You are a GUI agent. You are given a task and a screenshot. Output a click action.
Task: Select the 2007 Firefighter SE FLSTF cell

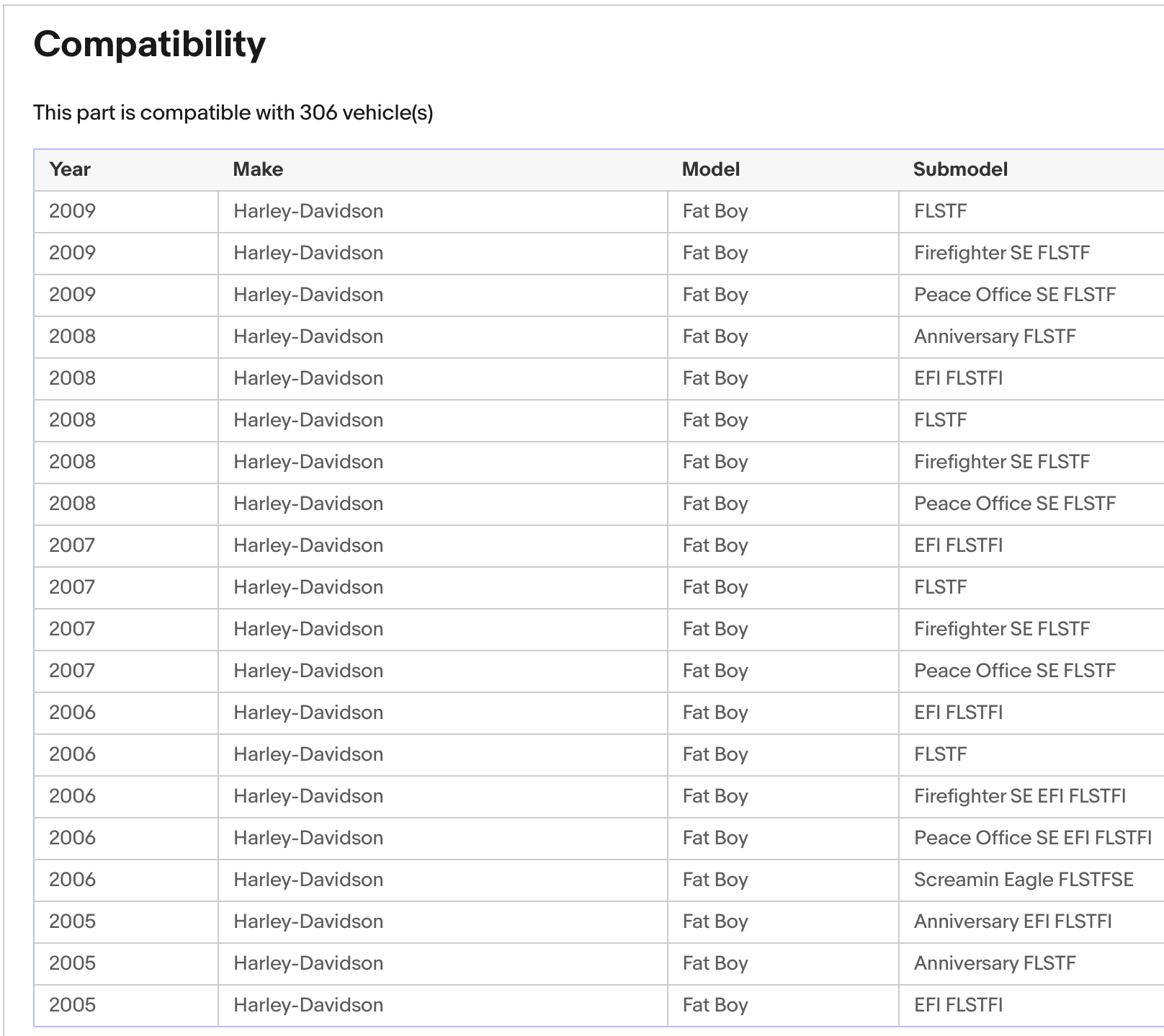coord(1001,629)
